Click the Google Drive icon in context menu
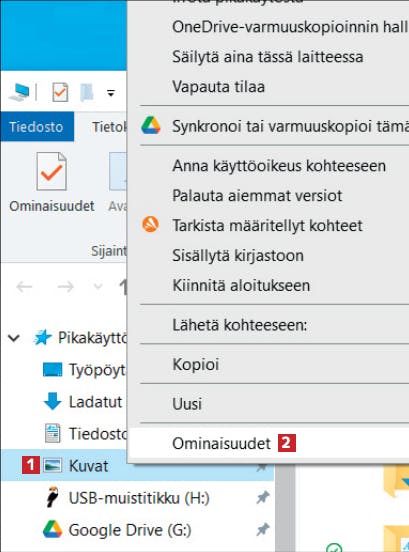 click(151, 126)
